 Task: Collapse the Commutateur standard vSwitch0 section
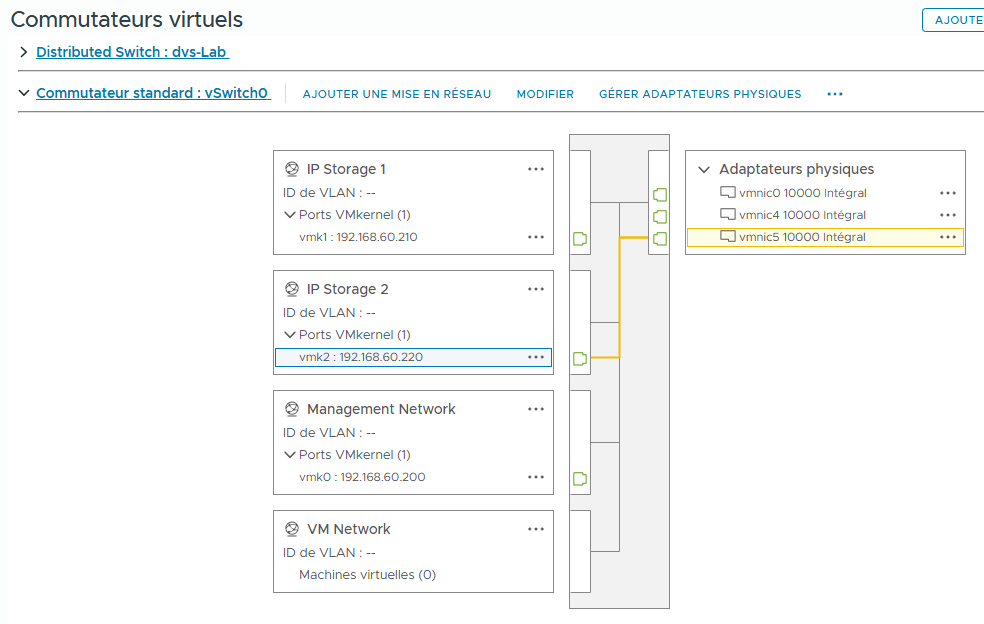click(24, 93)
